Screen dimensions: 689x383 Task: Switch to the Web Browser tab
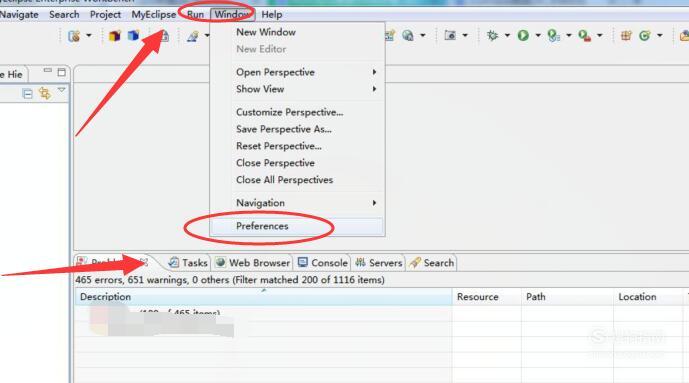point(253,263)
